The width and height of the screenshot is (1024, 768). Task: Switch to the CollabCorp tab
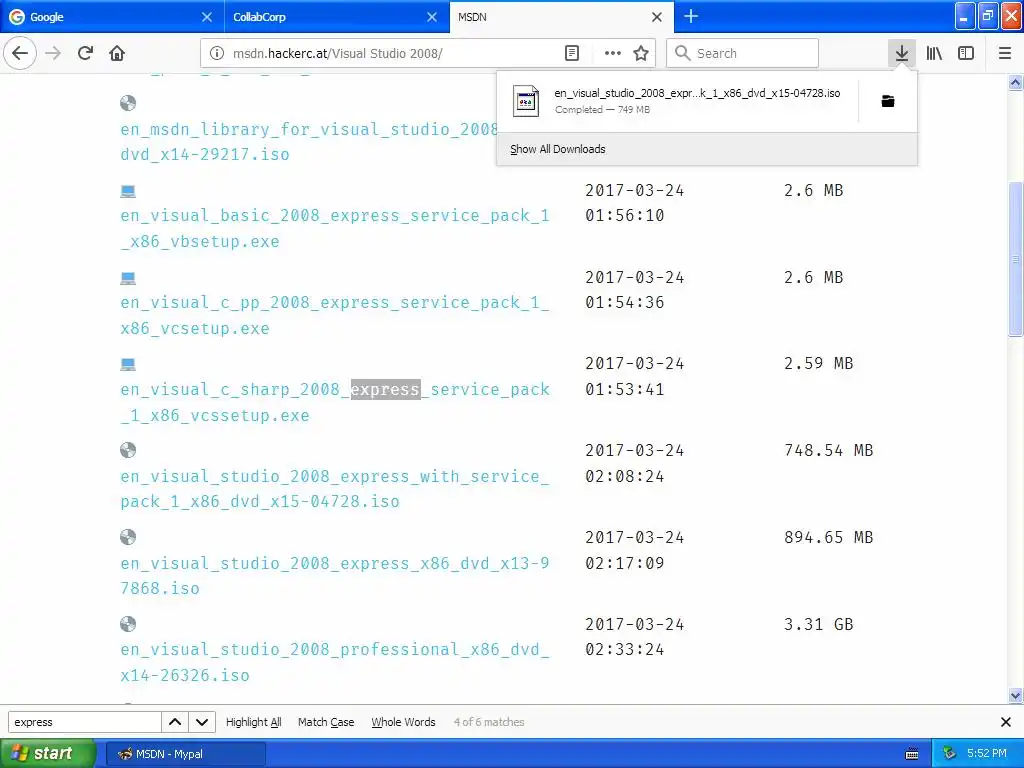tap(337, 17)
